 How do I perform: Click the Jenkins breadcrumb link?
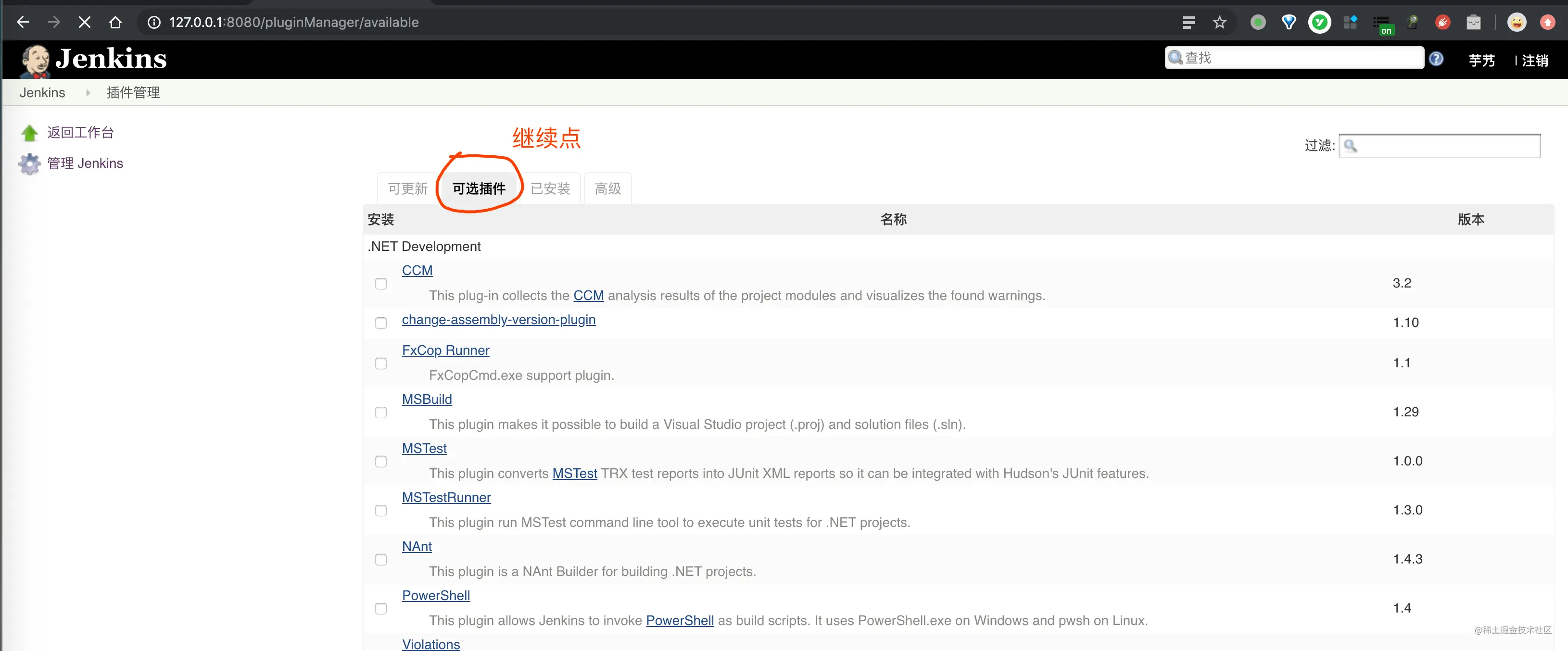[x=42, y=92]
